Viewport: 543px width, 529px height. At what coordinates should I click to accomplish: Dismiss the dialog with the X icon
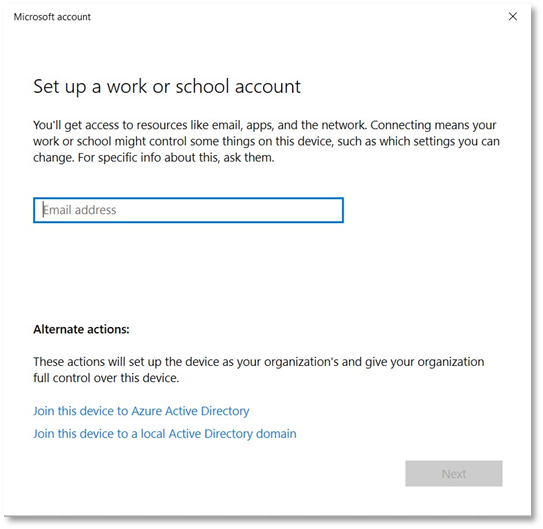[513, 16]
